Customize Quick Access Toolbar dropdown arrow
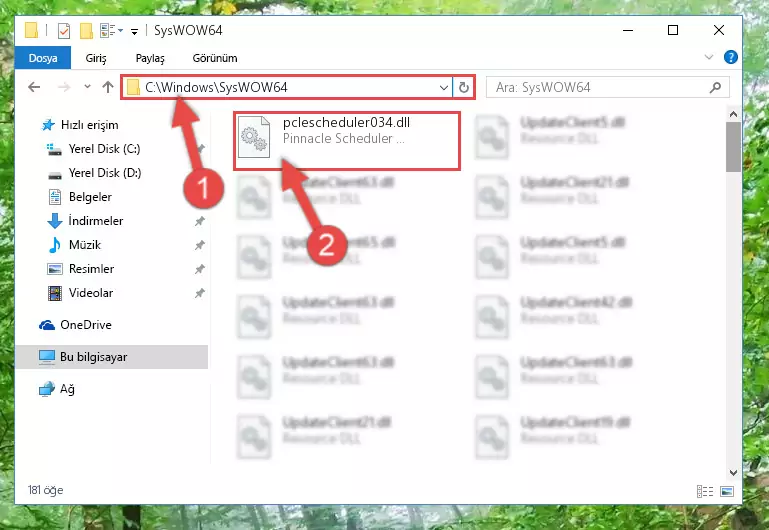Image resolution: width=769 pixels, height=530 pixels. point(134,31)
